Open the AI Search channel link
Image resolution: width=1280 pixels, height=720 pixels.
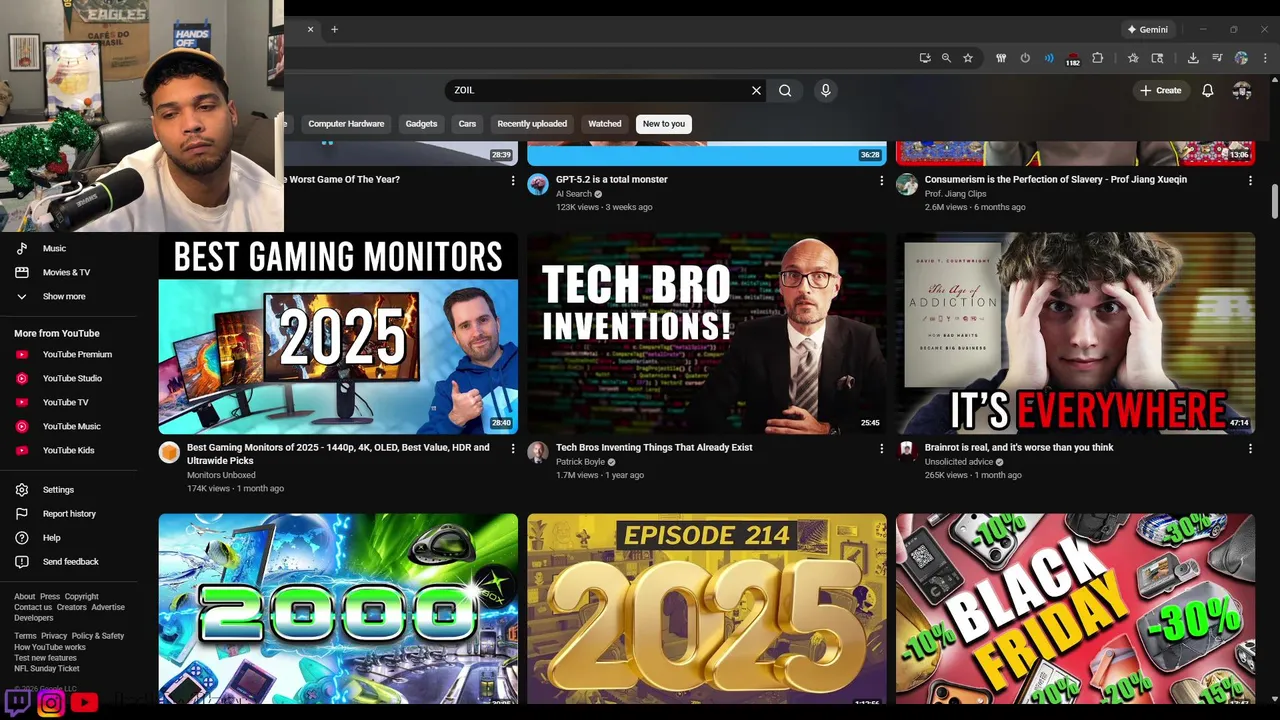click(x=574, y=194)
